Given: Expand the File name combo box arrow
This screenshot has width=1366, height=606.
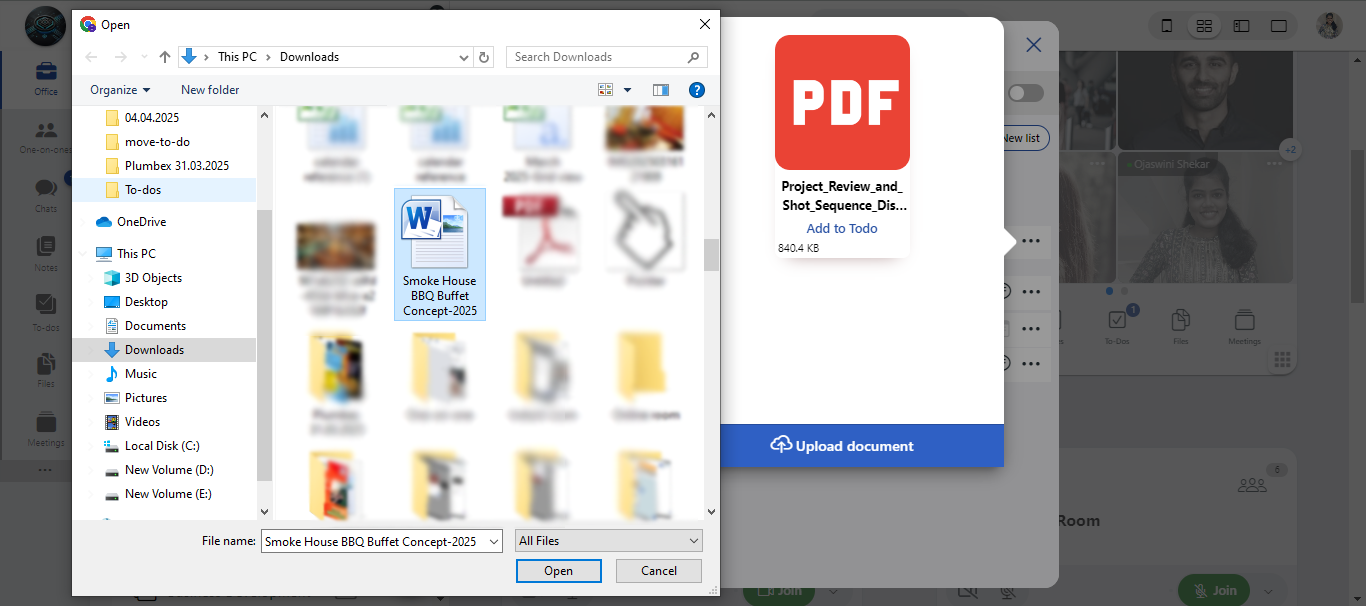Looking at the screenshot, I should tap(492, 541).
